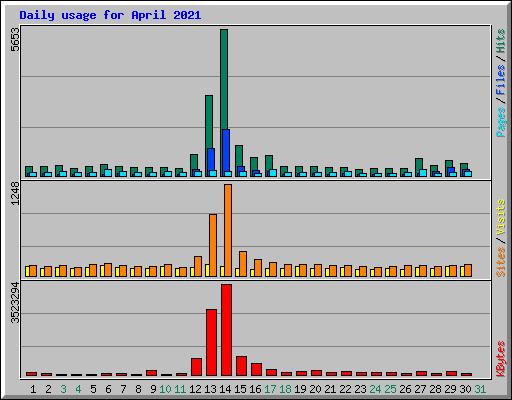
Task: Click the orange sites bar for day 13
Action: (x=213, y=245)
